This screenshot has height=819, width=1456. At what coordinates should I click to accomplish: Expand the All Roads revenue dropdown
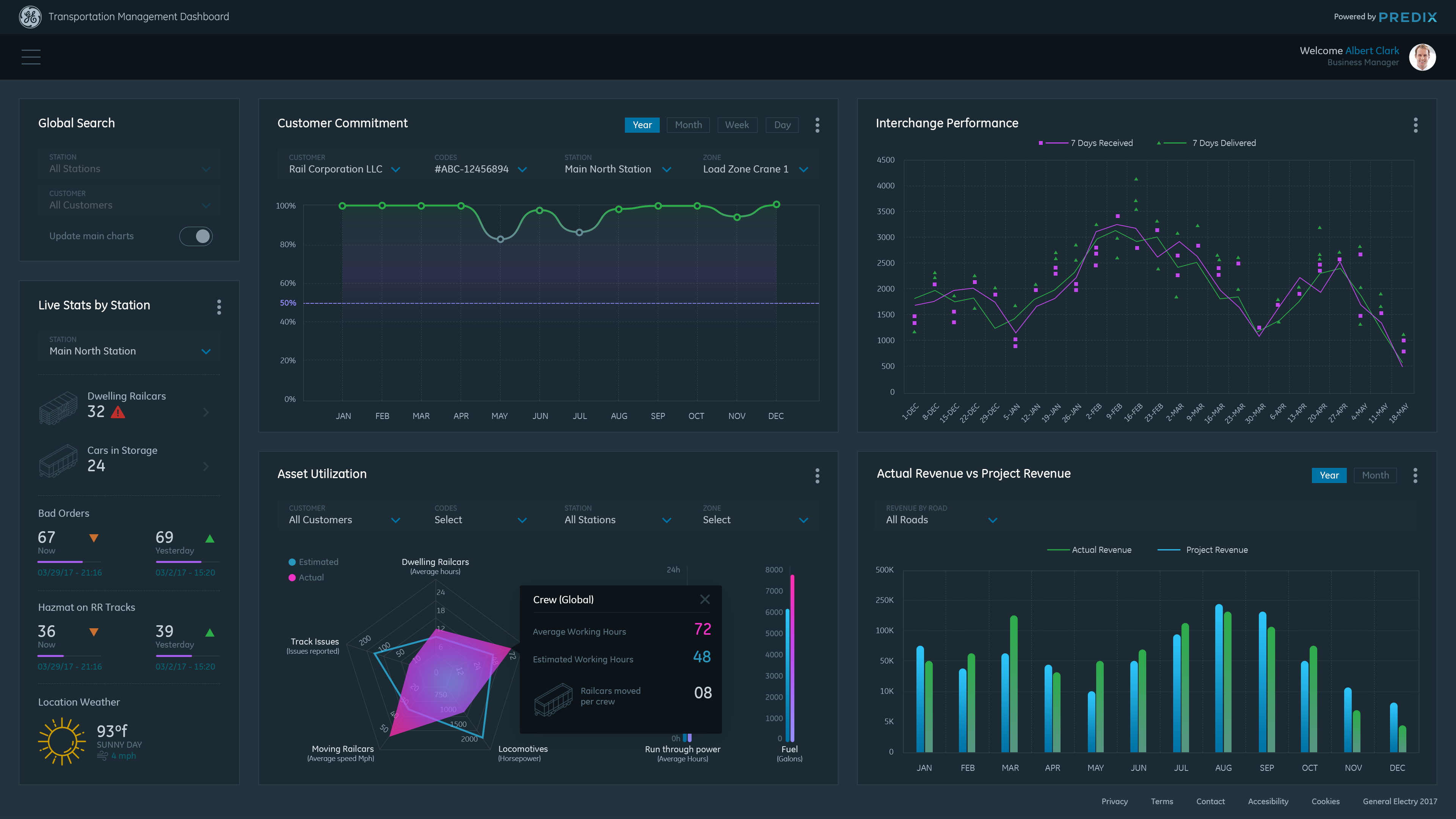click(x=993, y=520)
